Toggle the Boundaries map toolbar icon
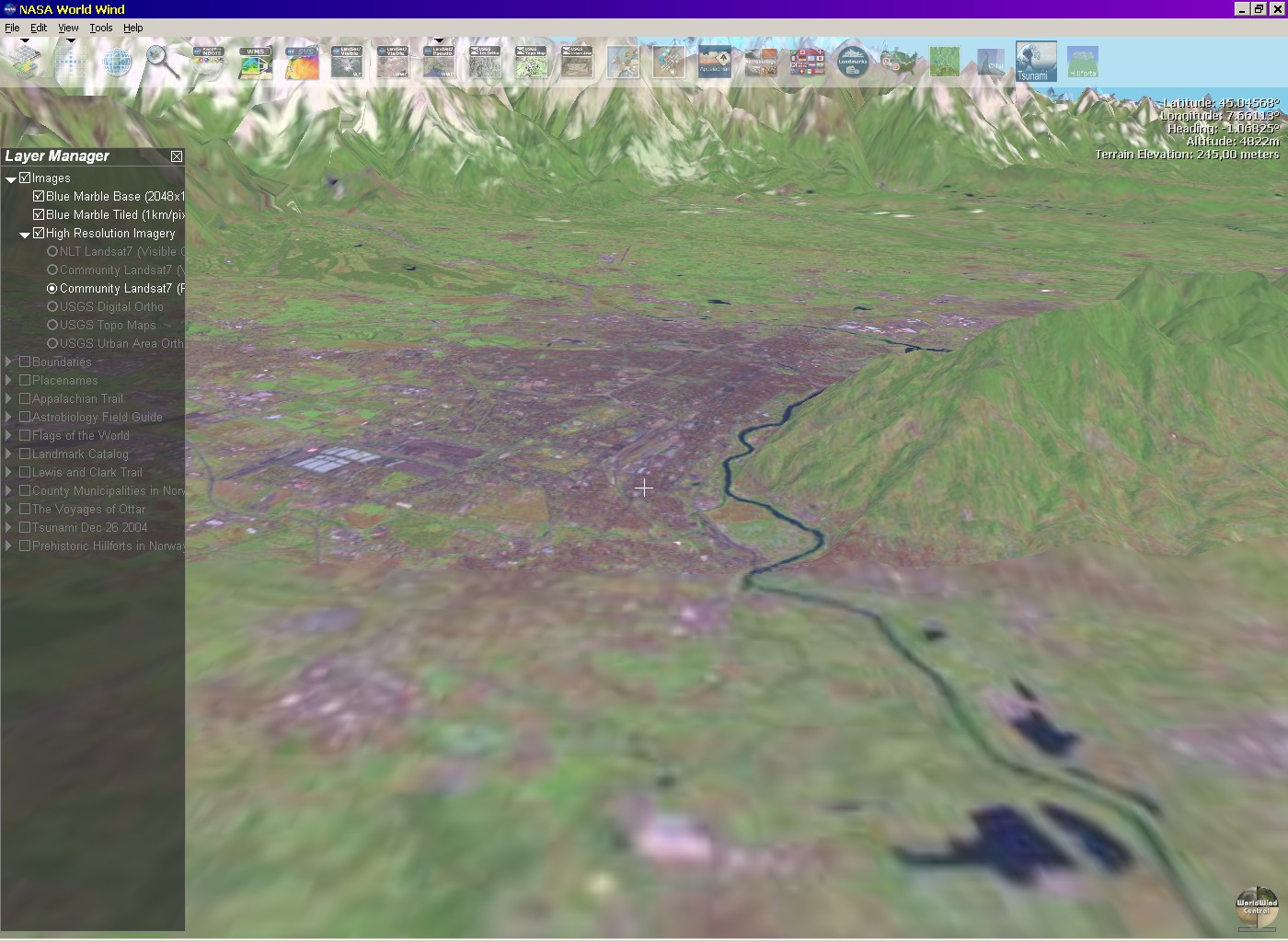Screen dimensions: 1288x942 click(x=623, y=62)
